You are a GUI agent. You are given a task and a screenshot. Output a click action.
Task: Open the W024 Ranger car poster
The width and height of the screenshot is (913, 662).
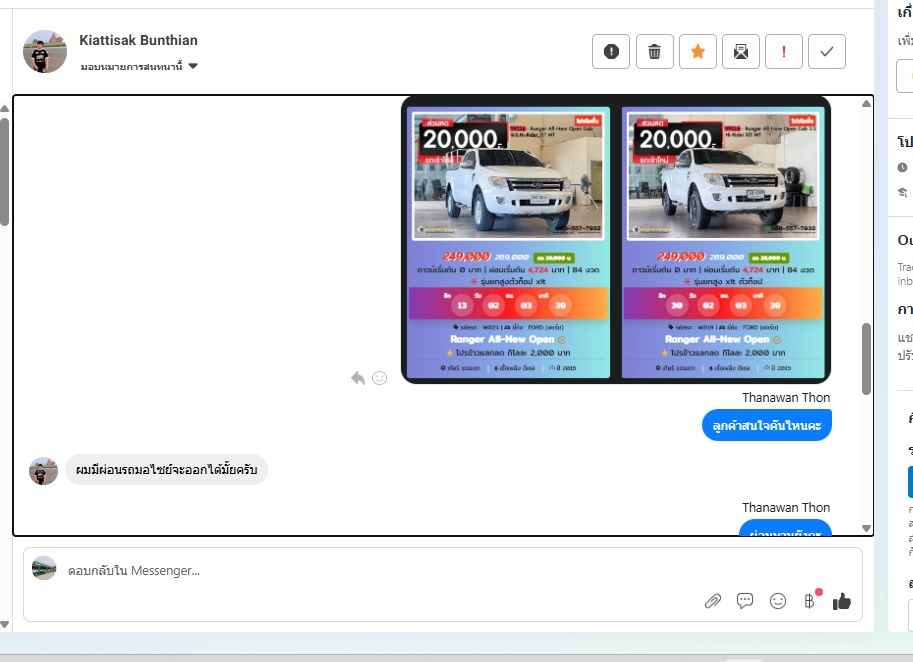click(x=508, y=242)
